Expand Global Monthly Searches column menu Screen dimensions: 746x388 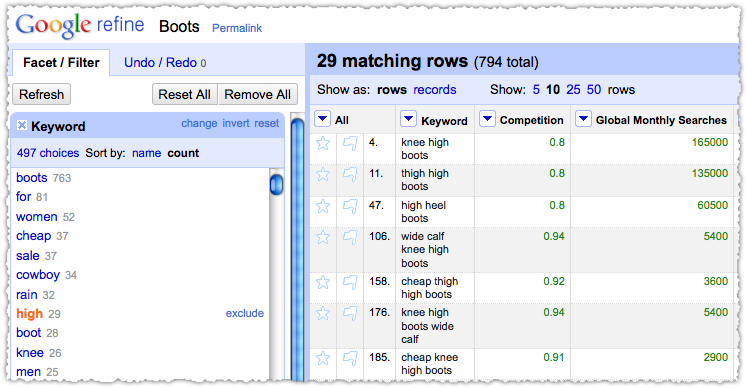coord(583,119)
